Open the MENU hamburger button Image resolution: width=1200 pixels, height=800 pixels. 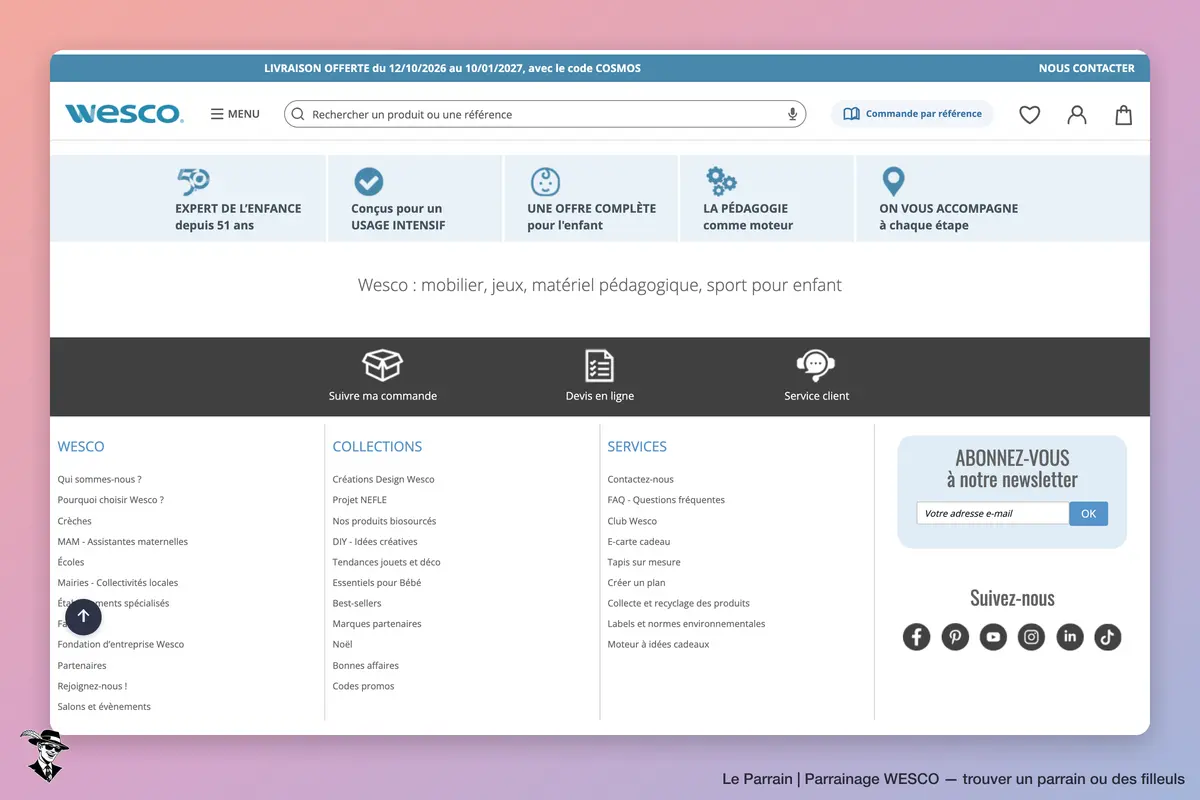235,114
